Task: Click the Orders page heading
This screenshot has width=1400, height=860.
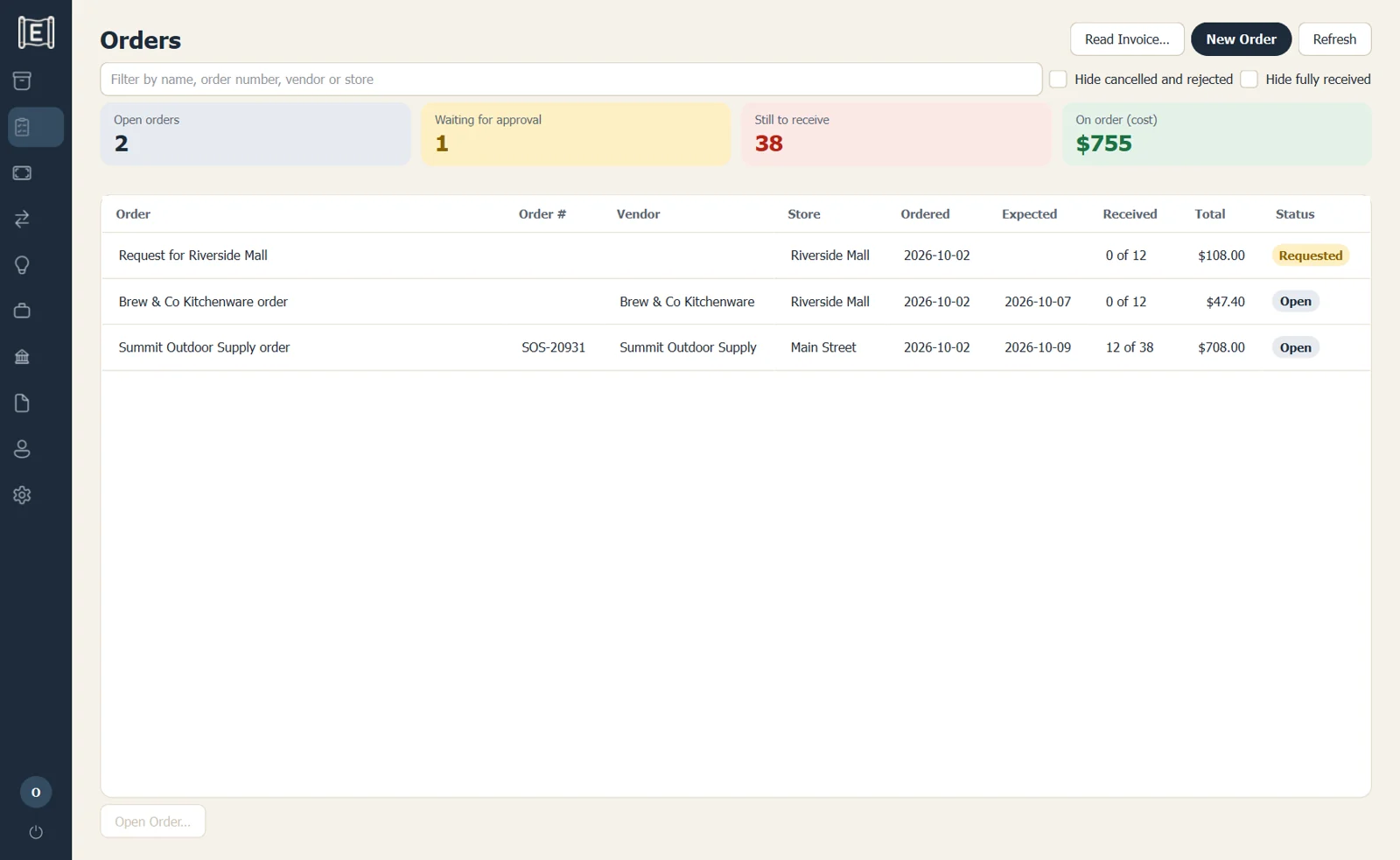Action: click(141, 40)
